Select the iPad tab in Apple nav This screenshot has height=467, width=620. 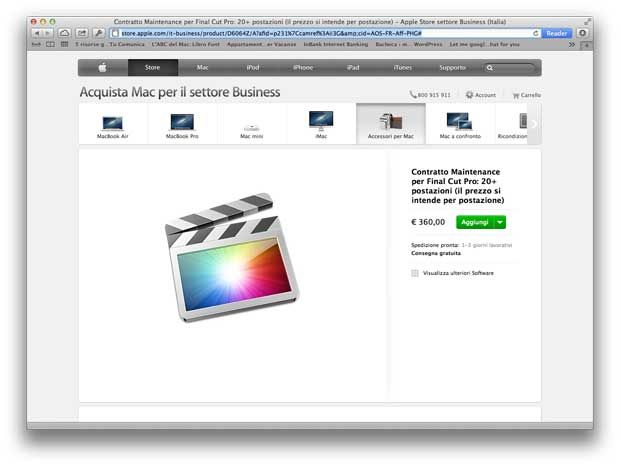(353, 68)
